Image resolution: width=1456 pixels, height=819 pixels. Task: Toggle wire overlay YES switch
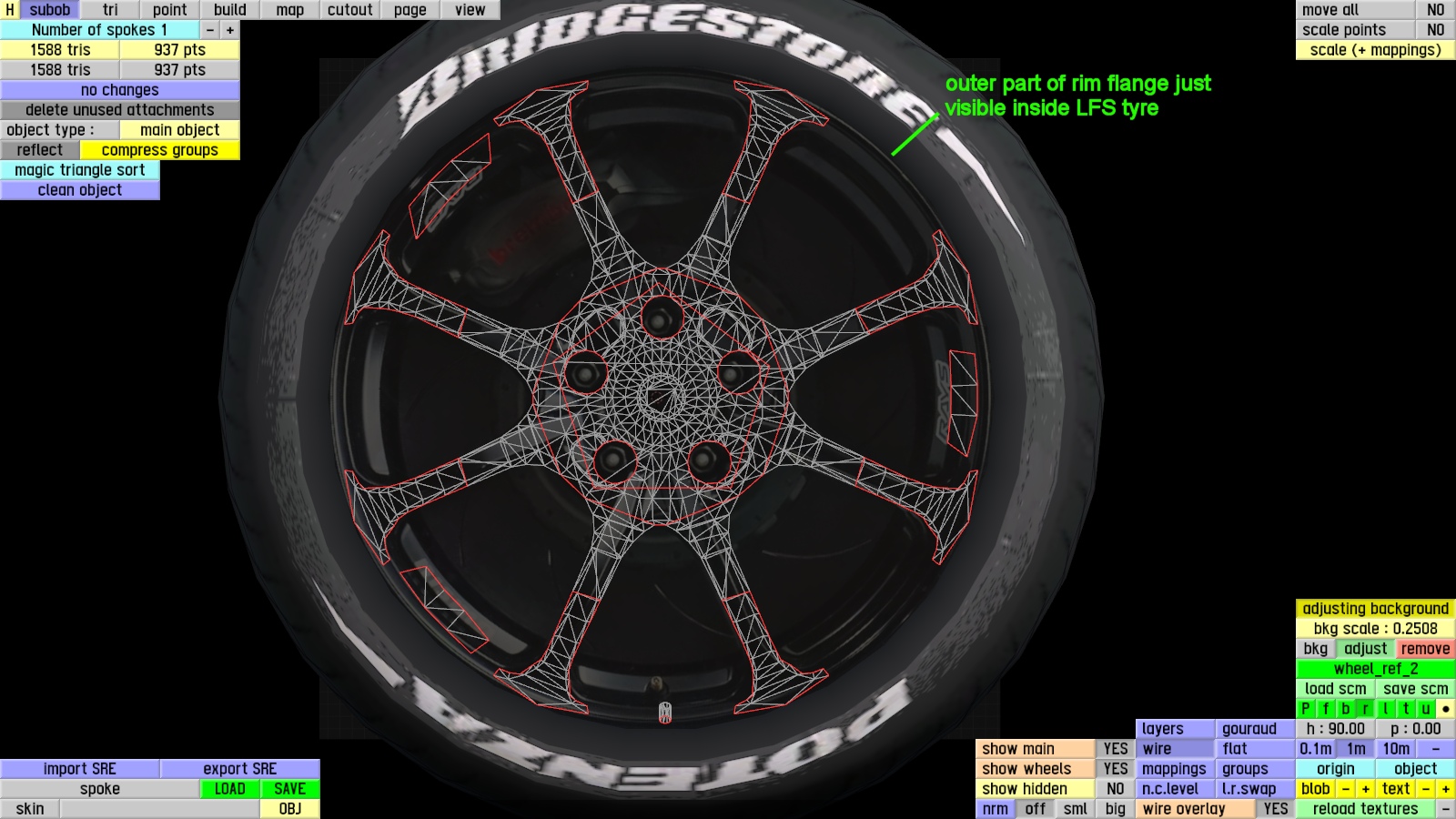[1276, 809]
